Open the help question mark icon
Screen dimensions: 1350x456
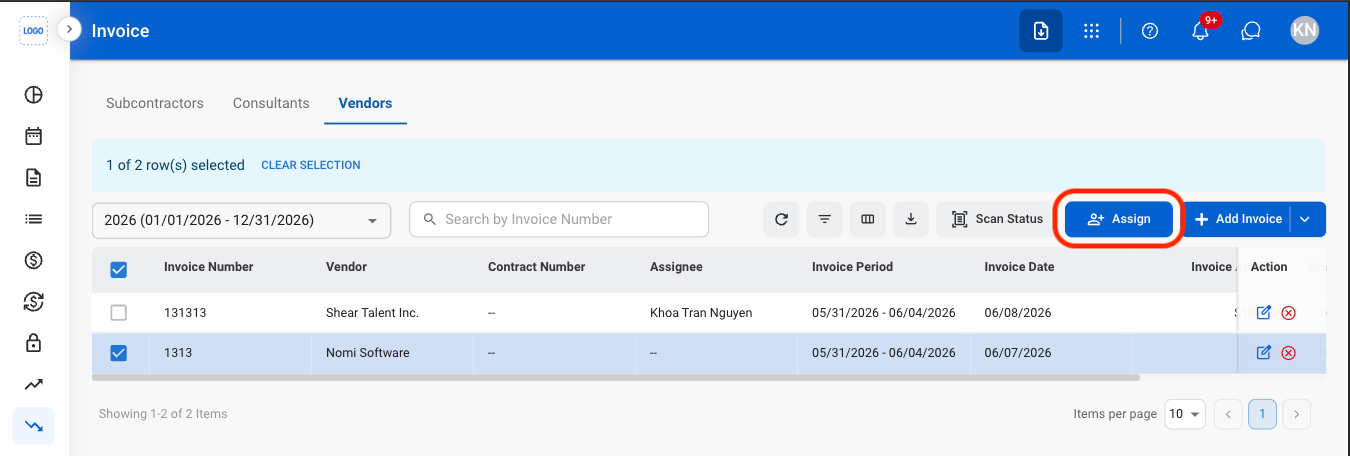click(1150, 31)
